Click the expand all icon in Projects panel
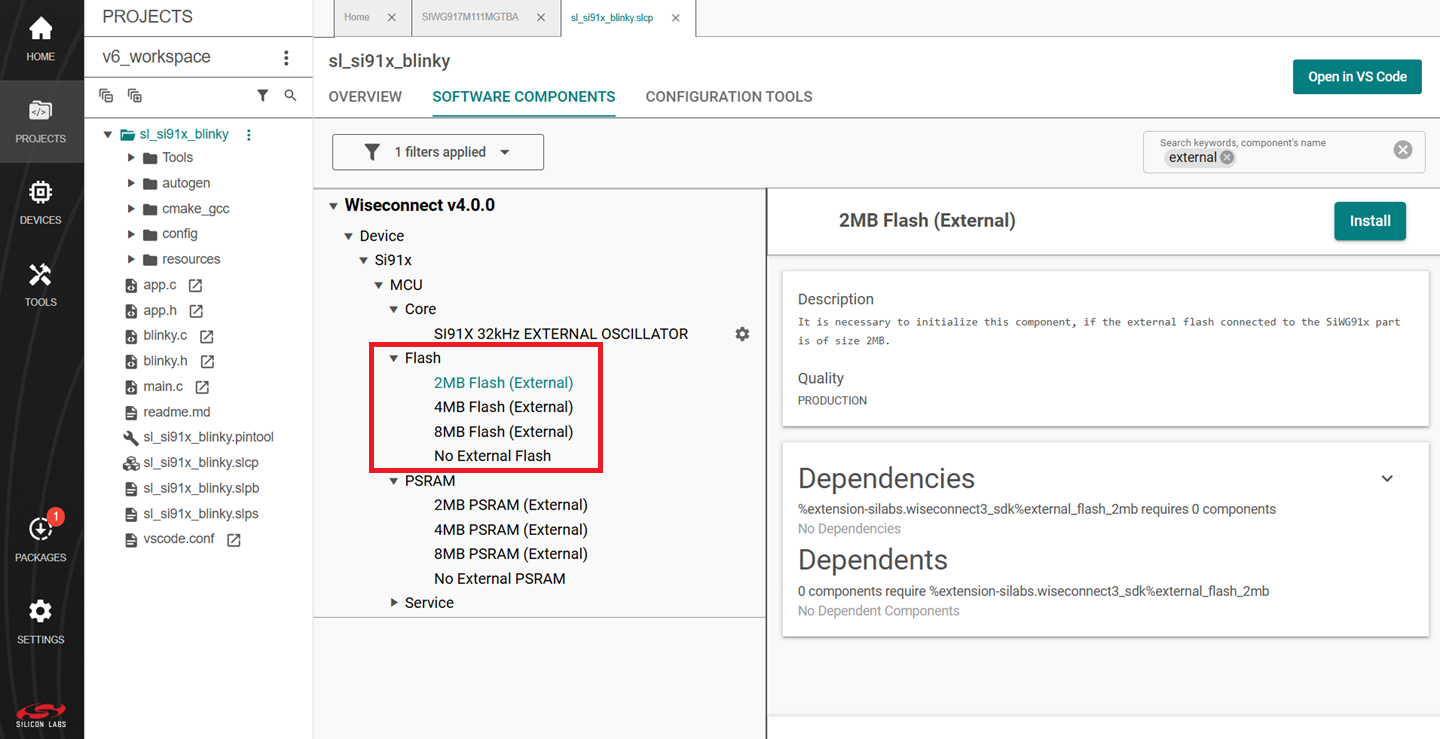 pos(135,95)
